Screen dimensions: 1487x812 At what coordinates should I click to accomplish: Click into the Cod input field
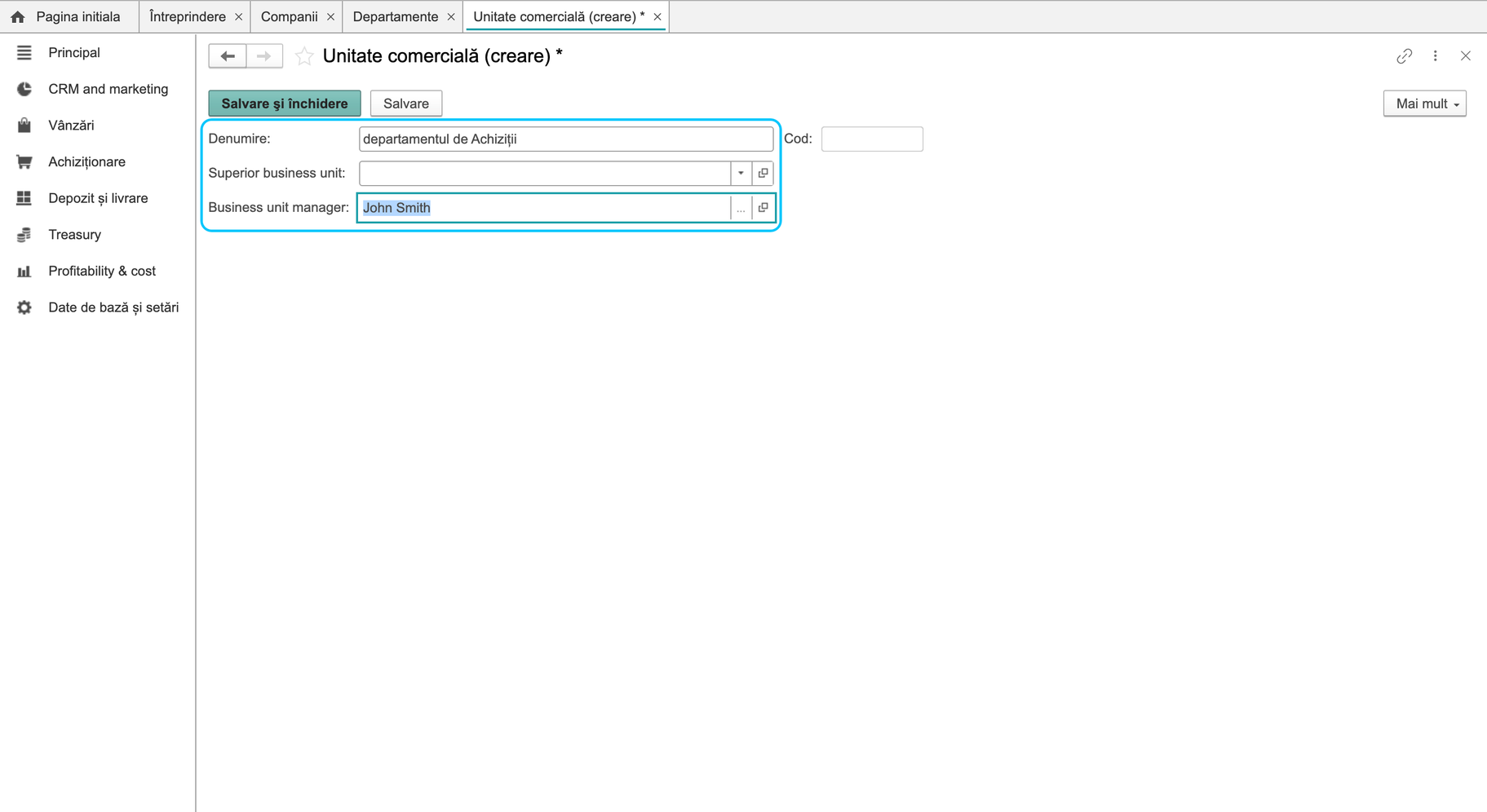(872, 139)
